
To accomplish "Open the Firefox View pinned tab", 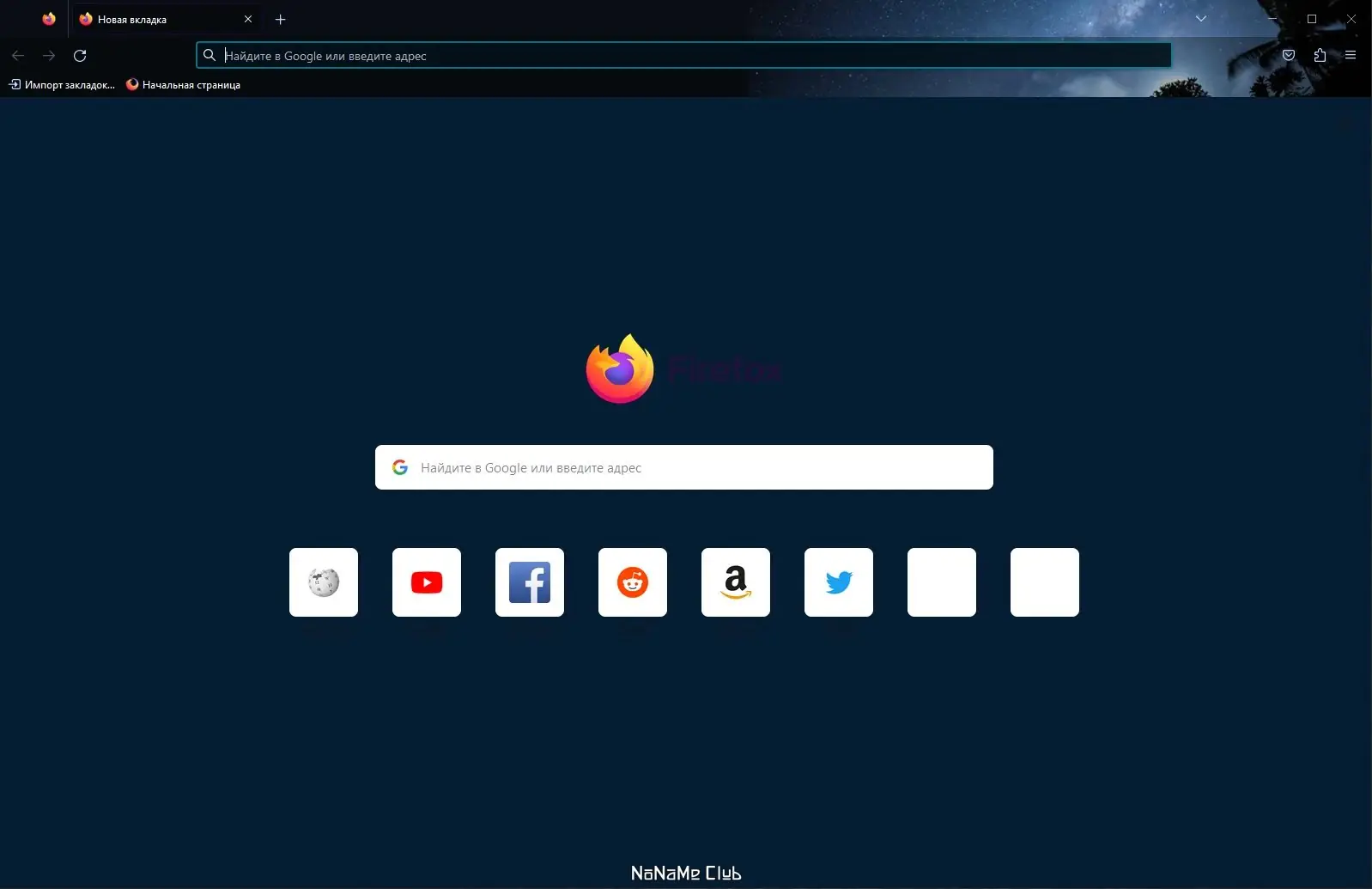I will point(49,19).
